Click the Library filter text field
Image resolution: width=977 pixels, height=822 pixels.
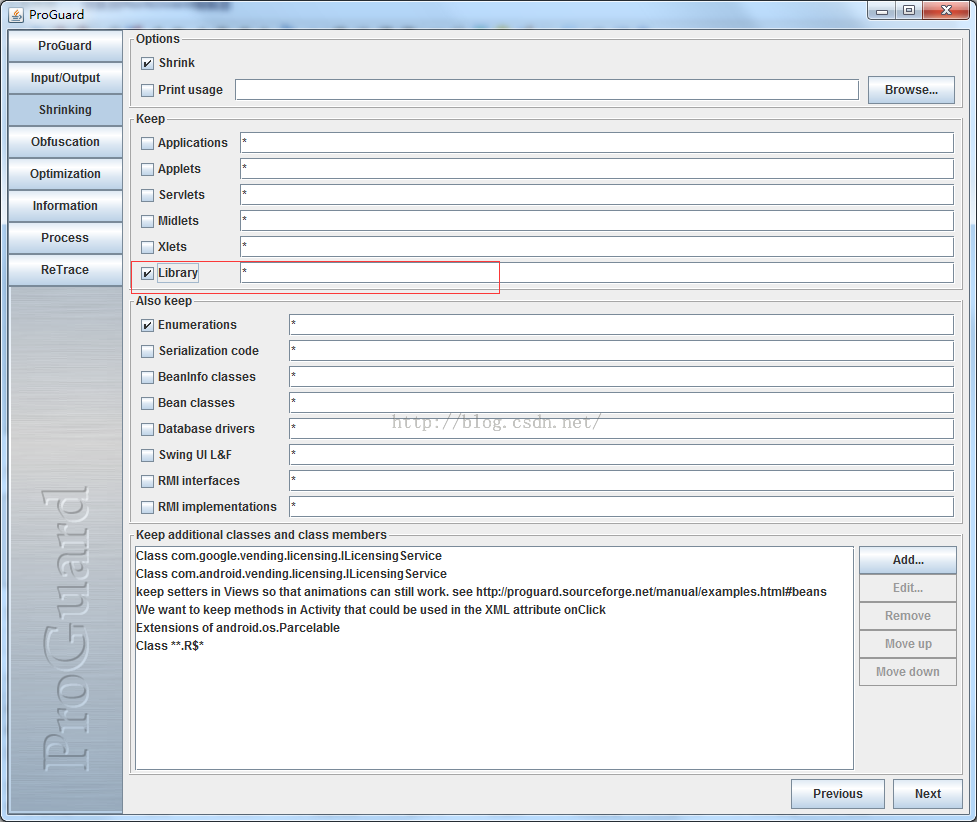tap(596, 273)
